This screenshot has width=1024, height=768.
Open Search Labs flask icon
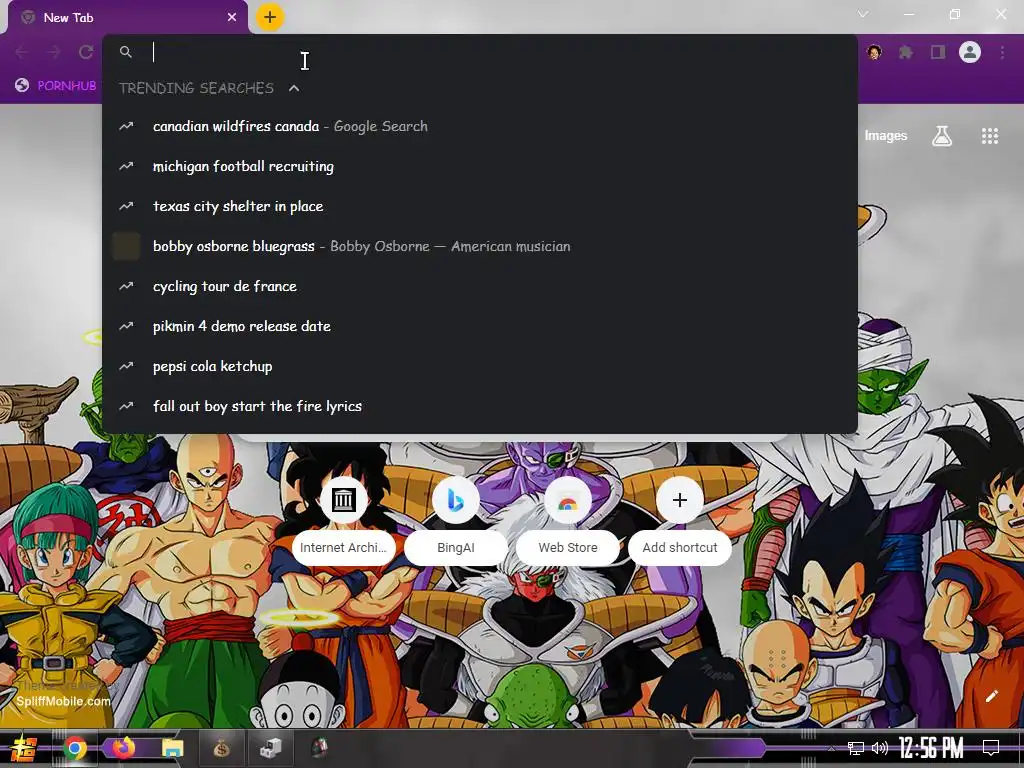(x=942, y=136)
